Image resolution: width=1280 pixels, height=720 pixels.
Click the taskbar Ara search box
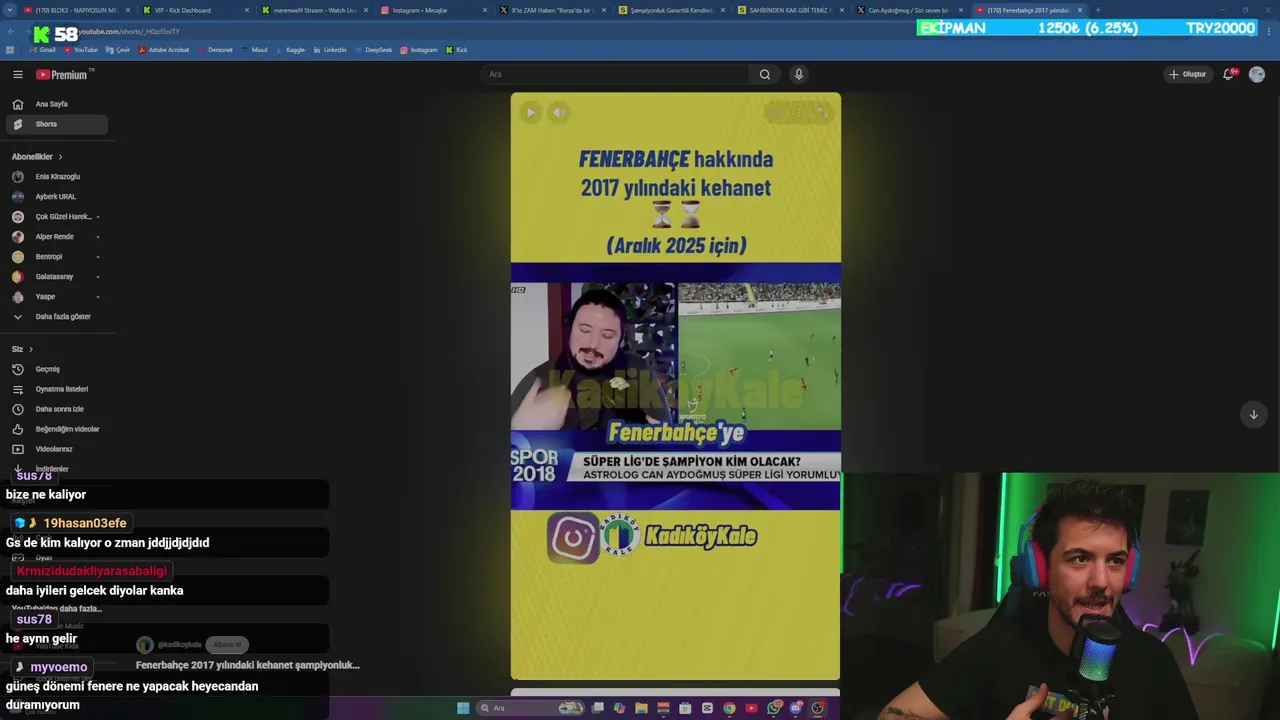[x=530, y=708]
